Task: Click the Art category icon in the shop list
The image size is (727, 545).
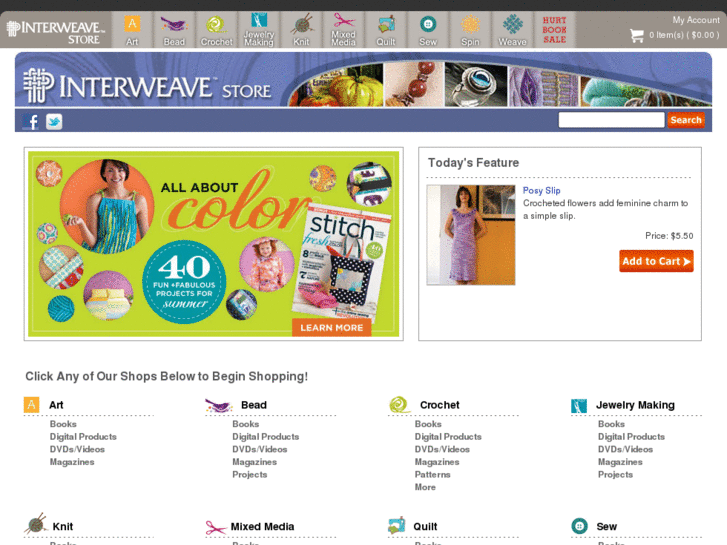Action: coord(32,404)
